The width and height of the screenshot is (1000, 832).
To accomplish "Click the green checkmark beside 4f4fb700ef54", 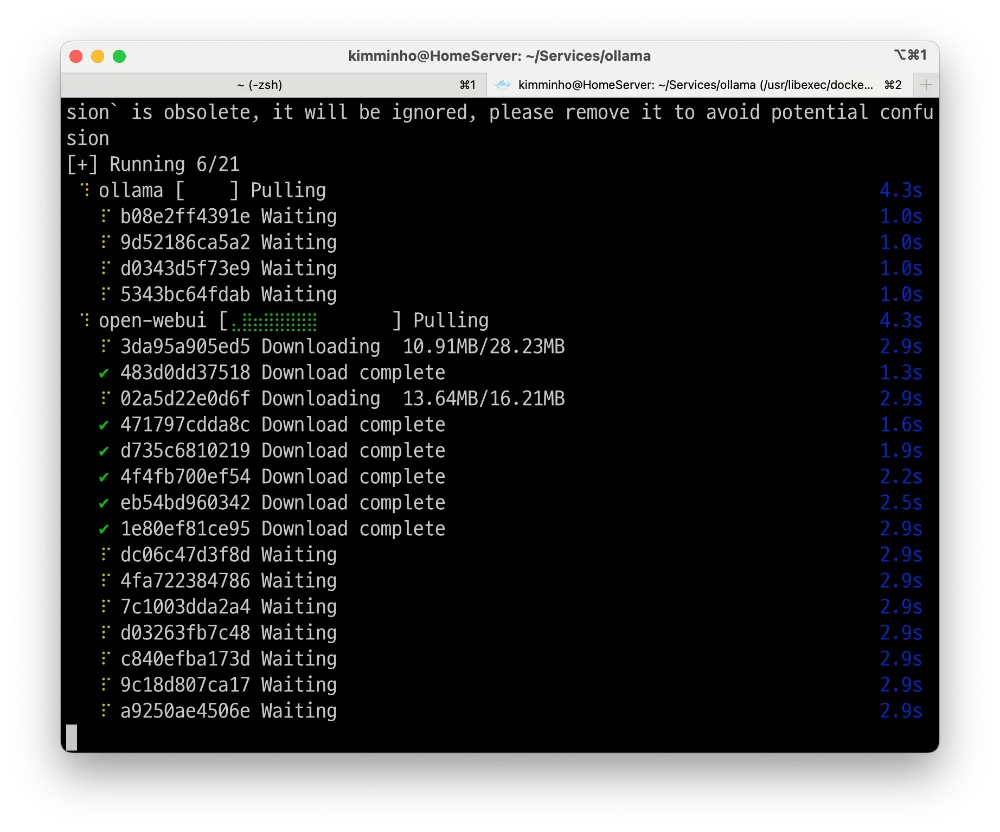I will tap(104, 477).
